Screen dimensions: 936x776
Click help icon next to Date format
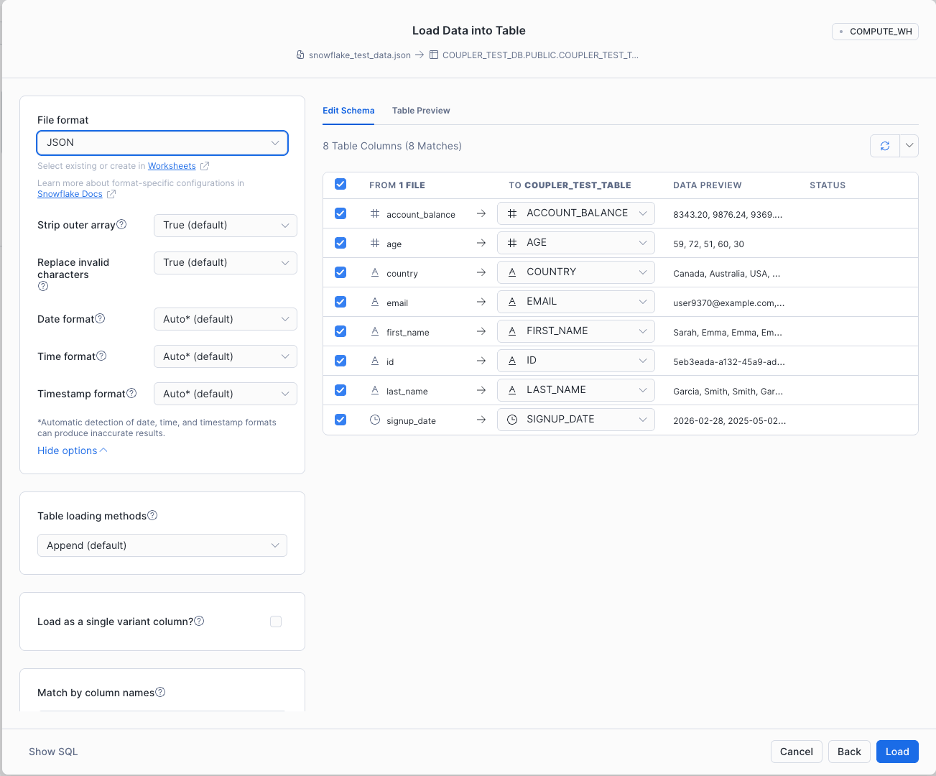[x=100, y=319]
